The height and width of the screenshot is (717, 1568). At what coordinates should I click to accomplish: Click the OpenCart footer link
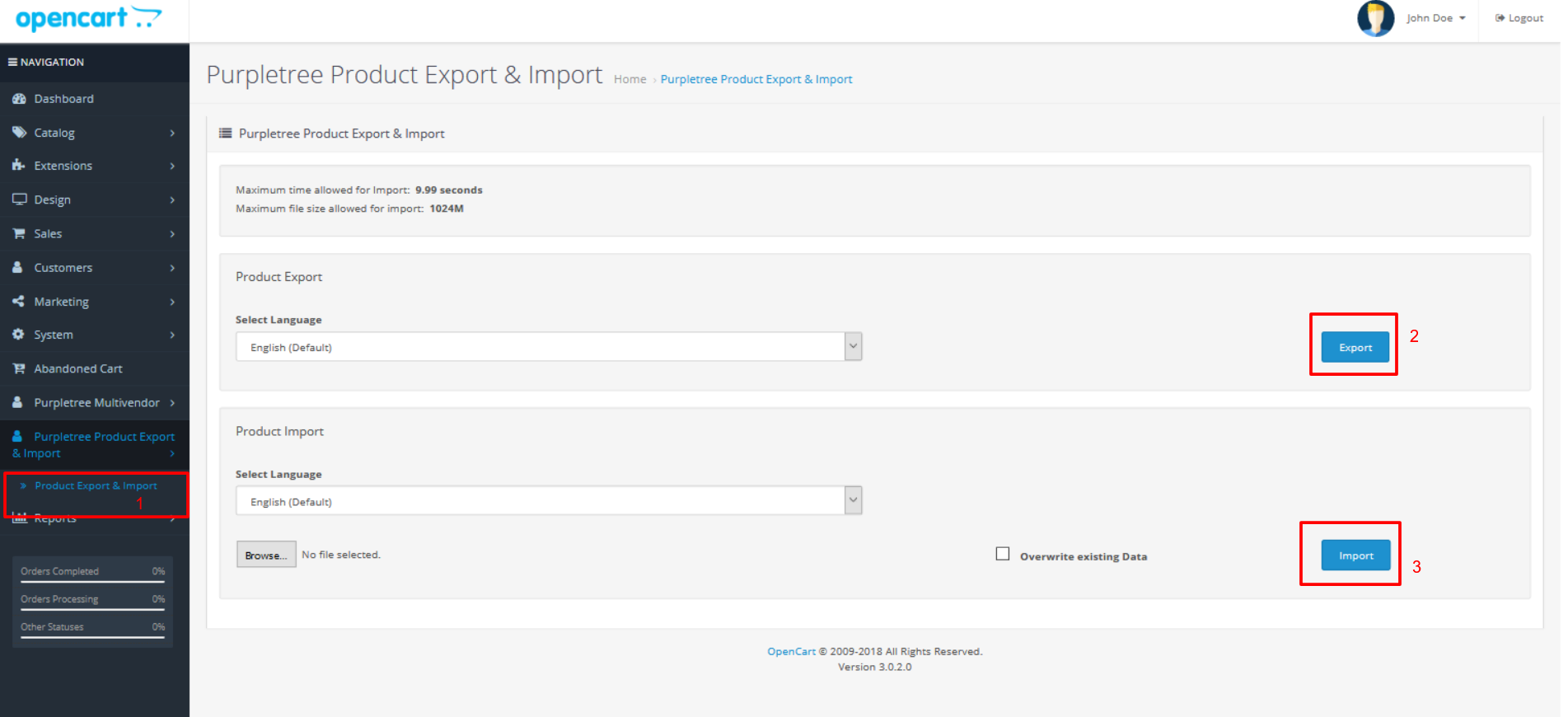791,651
